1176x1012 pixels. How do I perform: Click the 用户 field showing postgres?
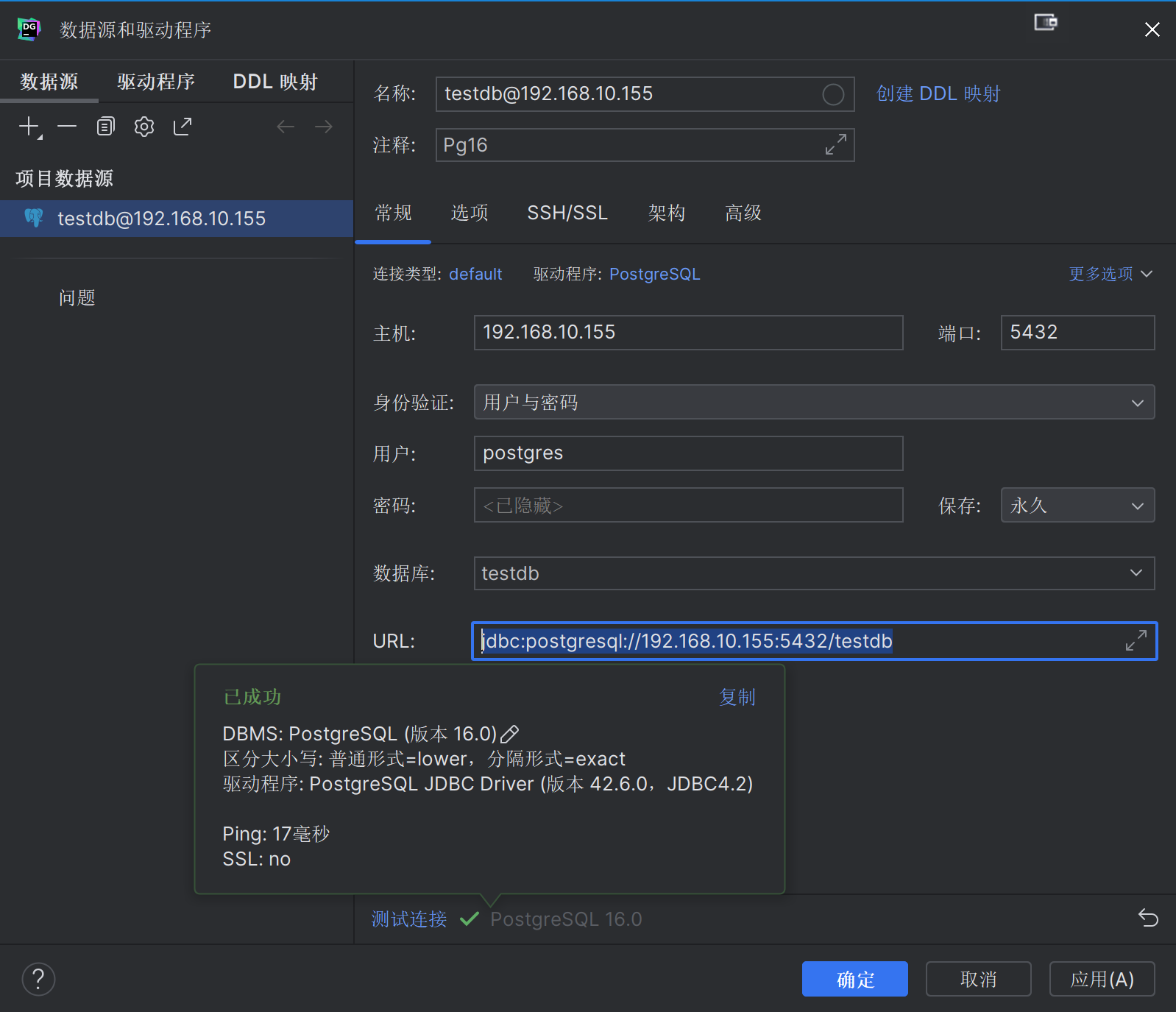coord(688,453)
